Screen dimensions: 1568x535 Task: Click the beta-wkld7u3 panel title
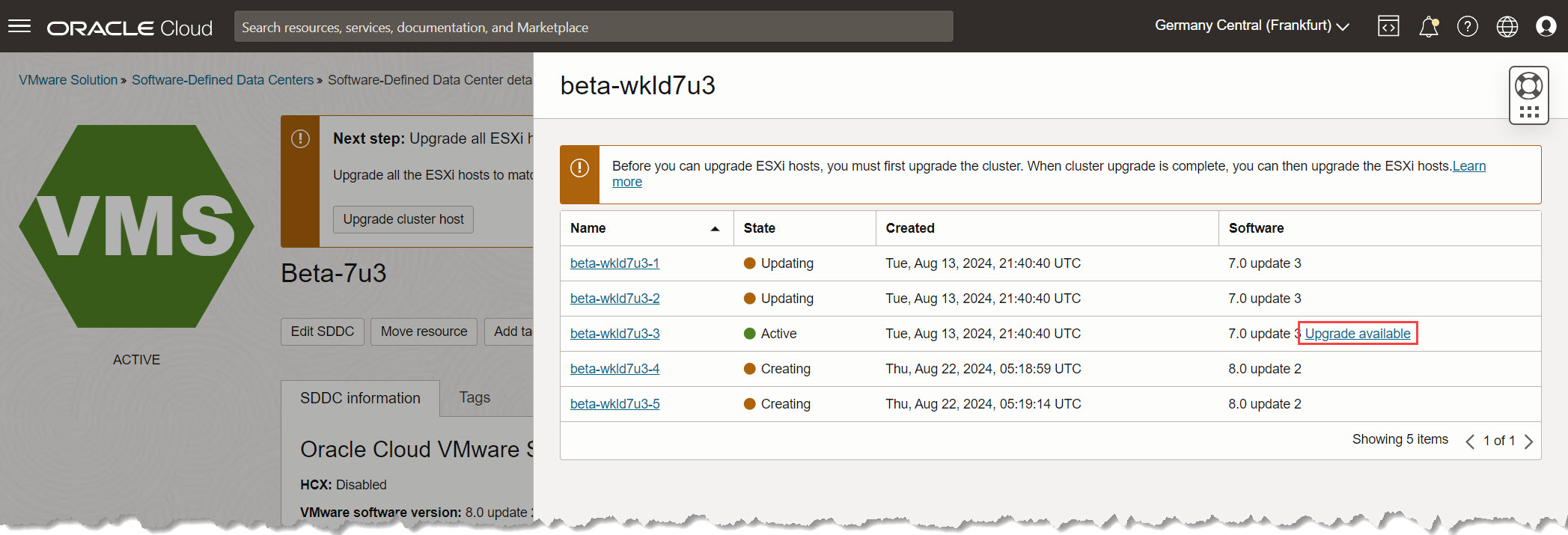[x=638, y=85]
